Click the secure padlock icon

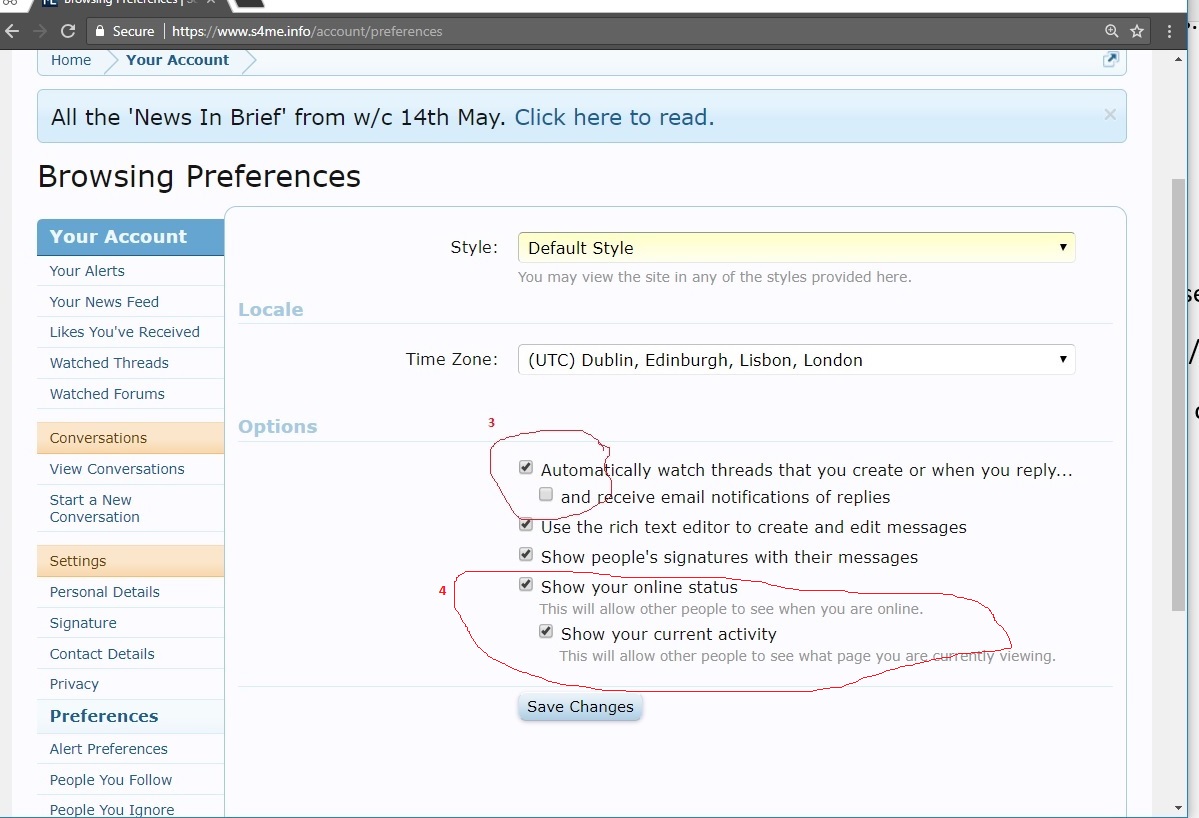(99, 31)
